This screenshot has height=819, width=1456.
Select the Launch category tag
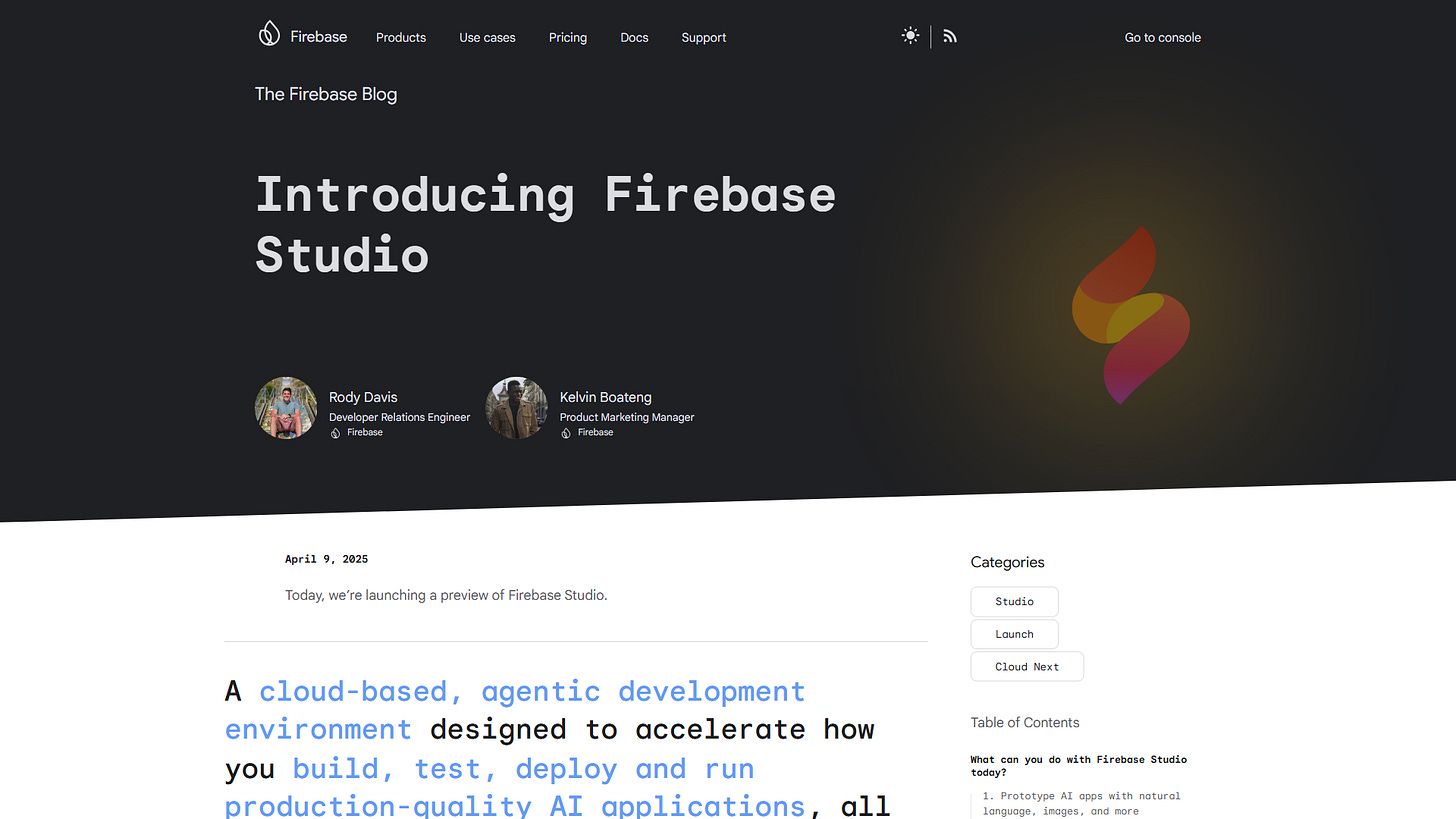tap(1014, 634)
